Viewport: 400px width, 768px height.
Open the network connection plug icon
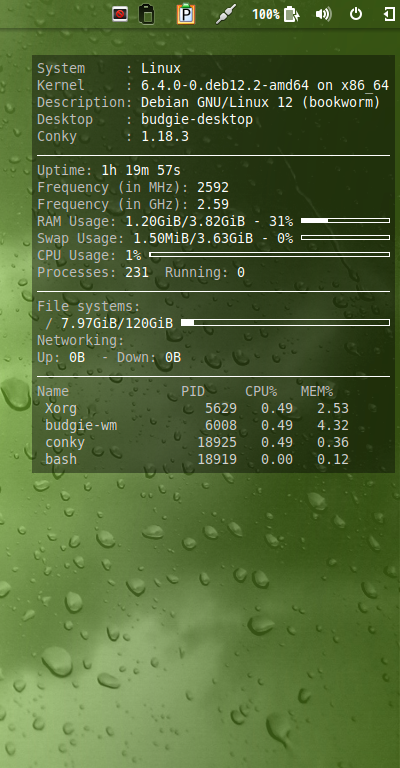[226, 14]
